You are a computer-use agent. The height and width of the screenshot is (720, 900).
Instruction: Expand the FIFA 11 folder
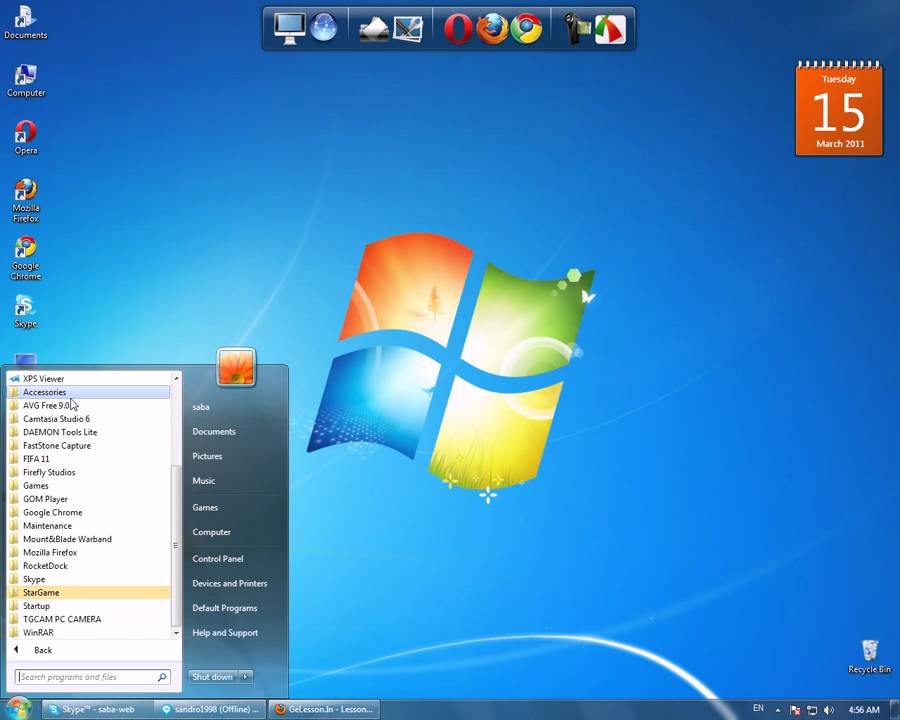tap(89, 459)
